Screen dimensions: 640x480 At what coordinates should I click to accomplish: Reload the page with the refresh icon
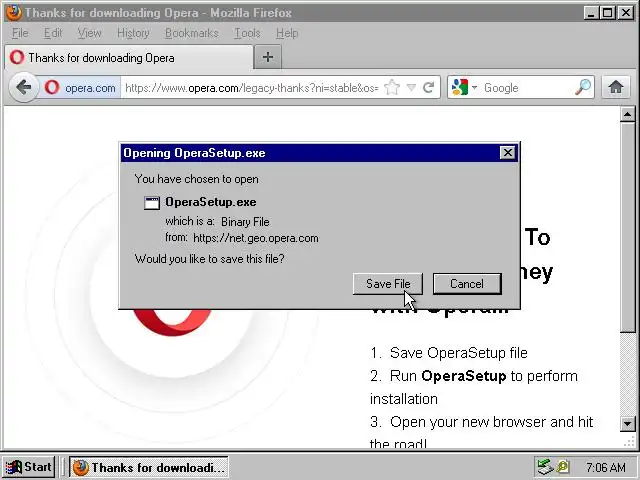coord(429,87)
